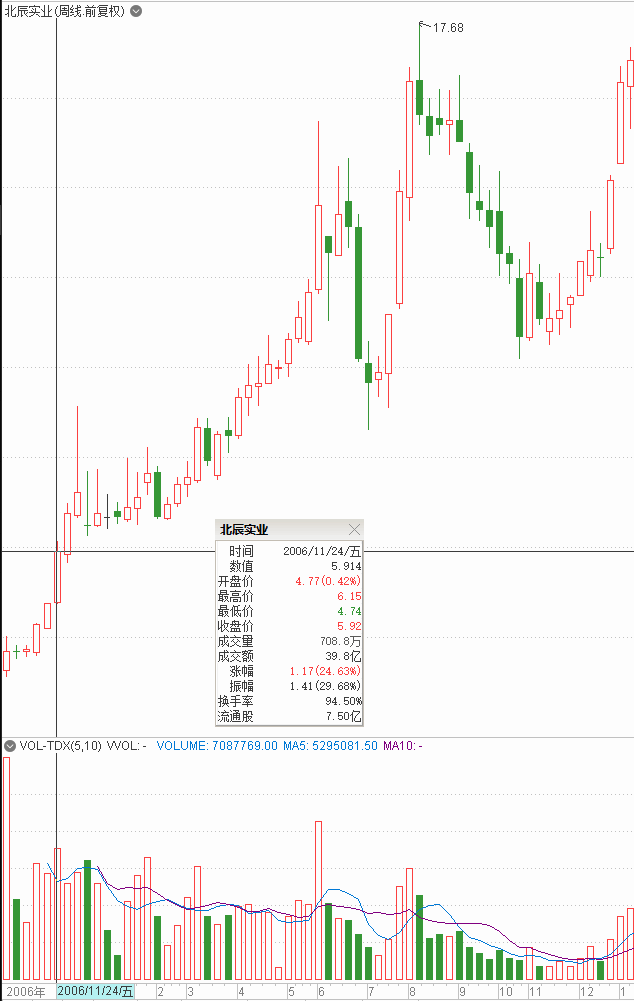This screenshot has height=1001, width=634.
Task: Click the purple MA10 label
Action: click(x=402, y=745)
